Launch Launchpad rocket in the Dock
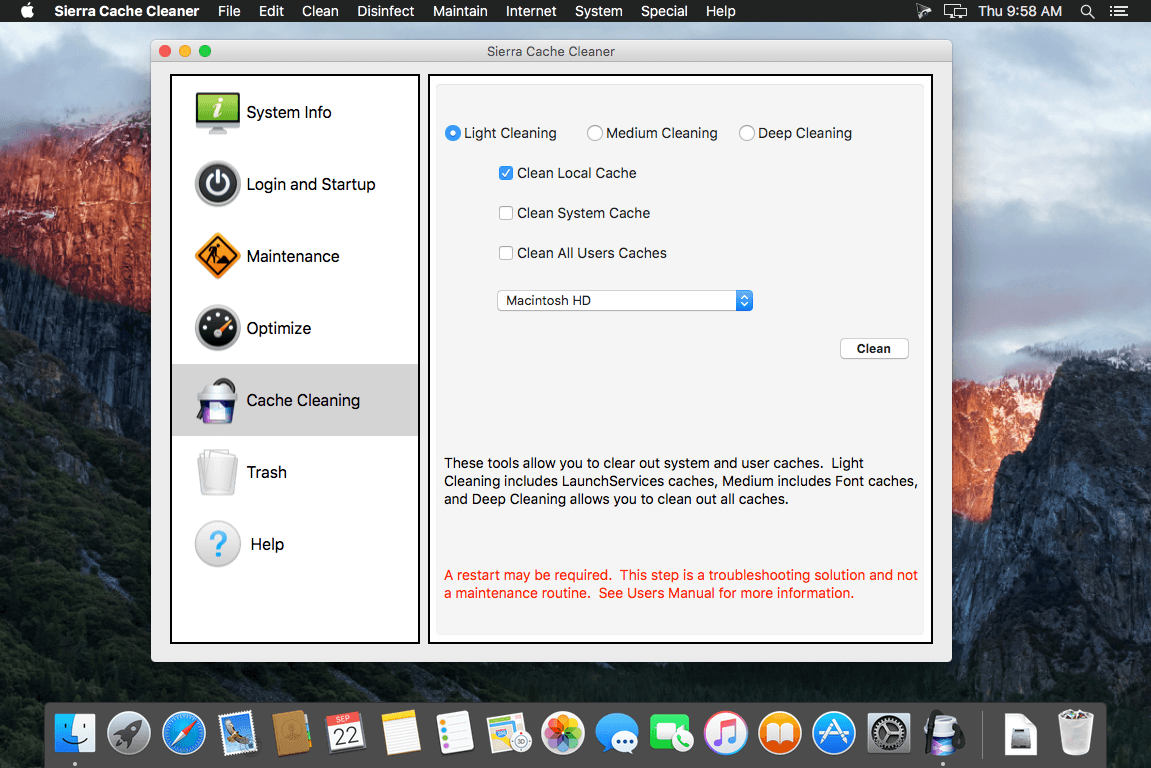The height and width of the screenshot is (768, 1151). click(129, 733)
